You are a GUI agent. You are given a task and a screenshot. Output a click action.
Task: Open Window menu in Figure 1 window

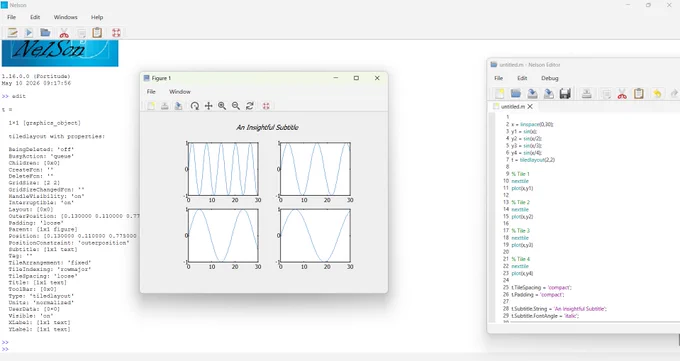[180, 92]
